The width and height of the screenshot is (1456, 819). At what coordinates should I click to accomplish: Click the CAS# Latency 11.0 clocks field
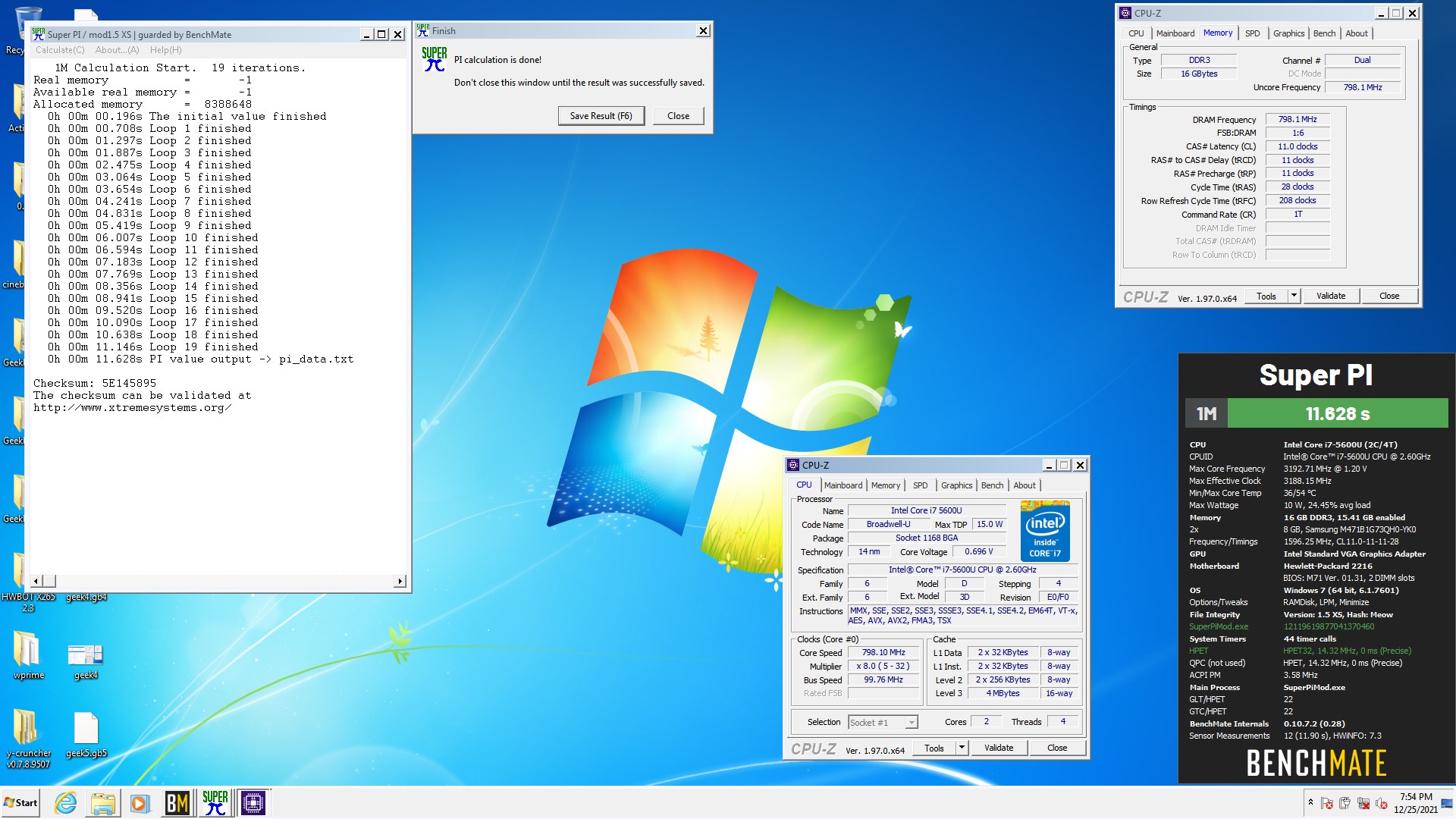click(1298, 147)
